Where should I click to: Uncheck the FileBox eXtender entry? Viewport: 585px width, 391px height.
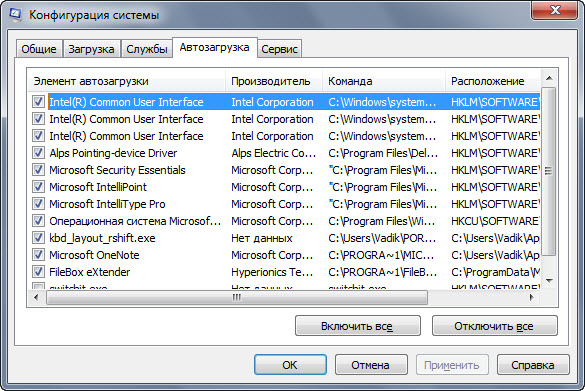pyautogui.click(x=38, y=272)
